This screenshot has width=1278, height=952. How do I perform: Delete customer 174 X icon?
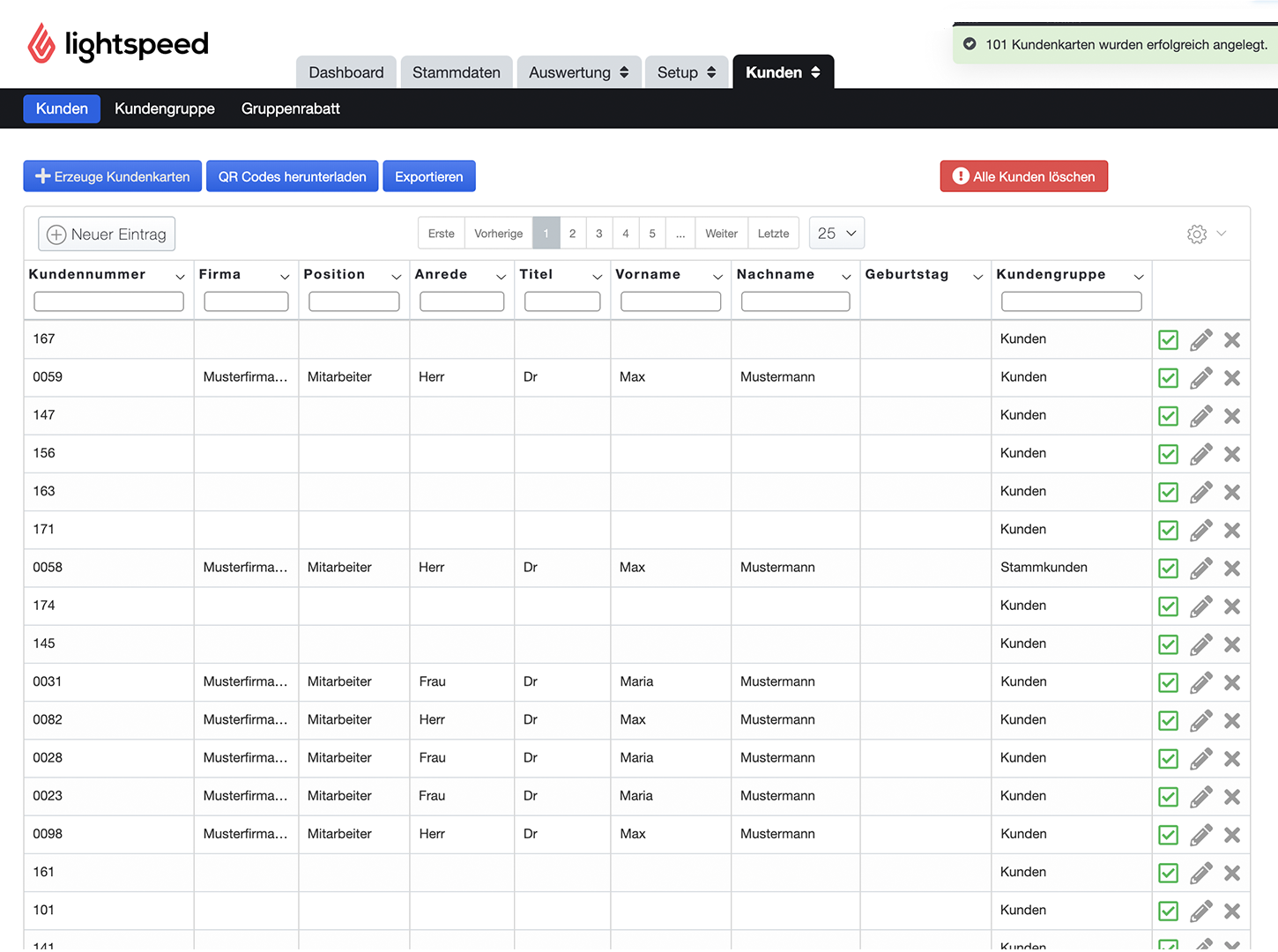1232,606
